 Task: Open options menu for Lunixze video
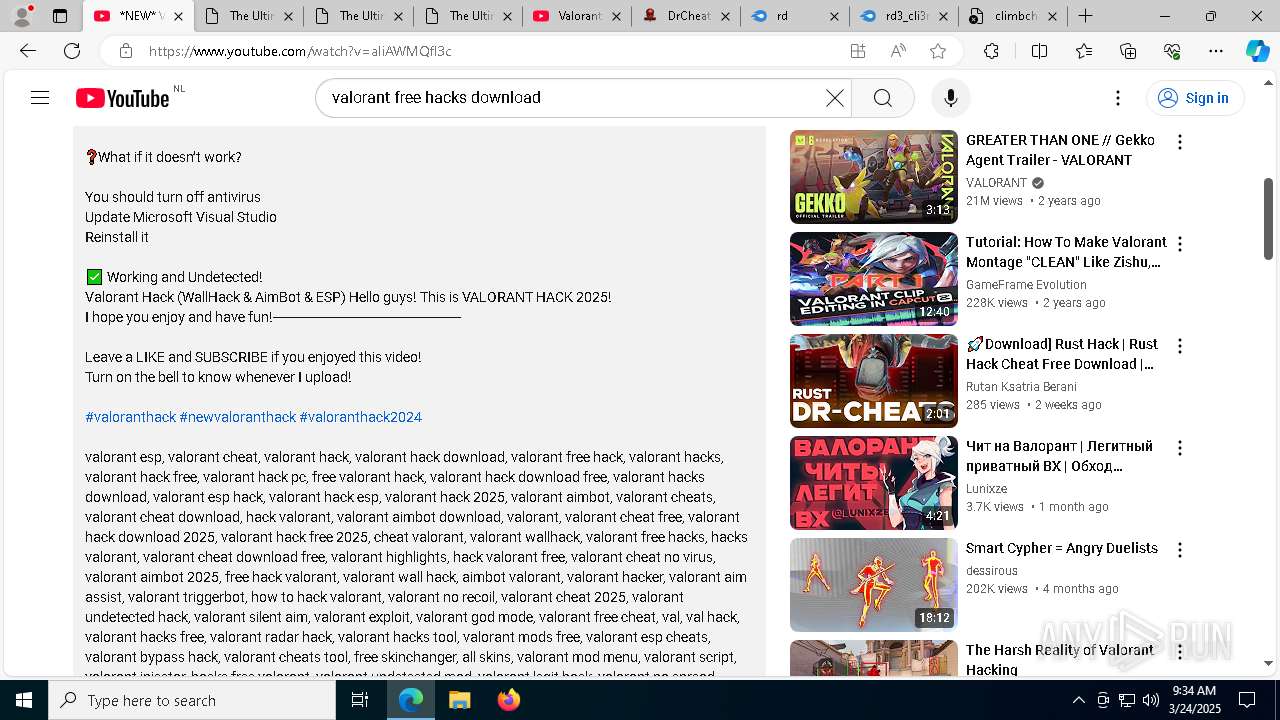coord(1180,448)
